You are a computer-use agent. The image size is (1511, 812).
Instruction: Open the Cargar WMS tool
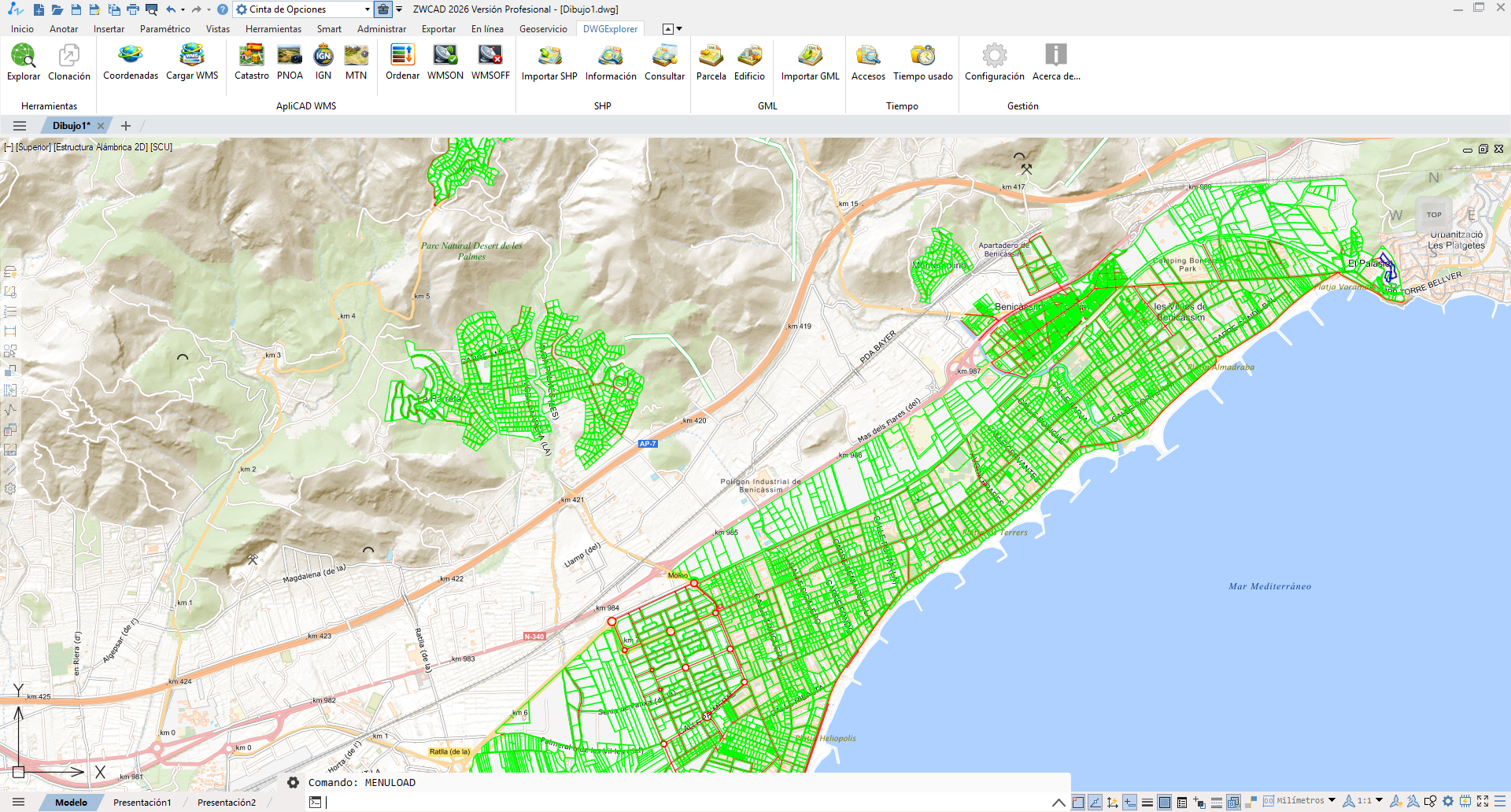[192, 63]
